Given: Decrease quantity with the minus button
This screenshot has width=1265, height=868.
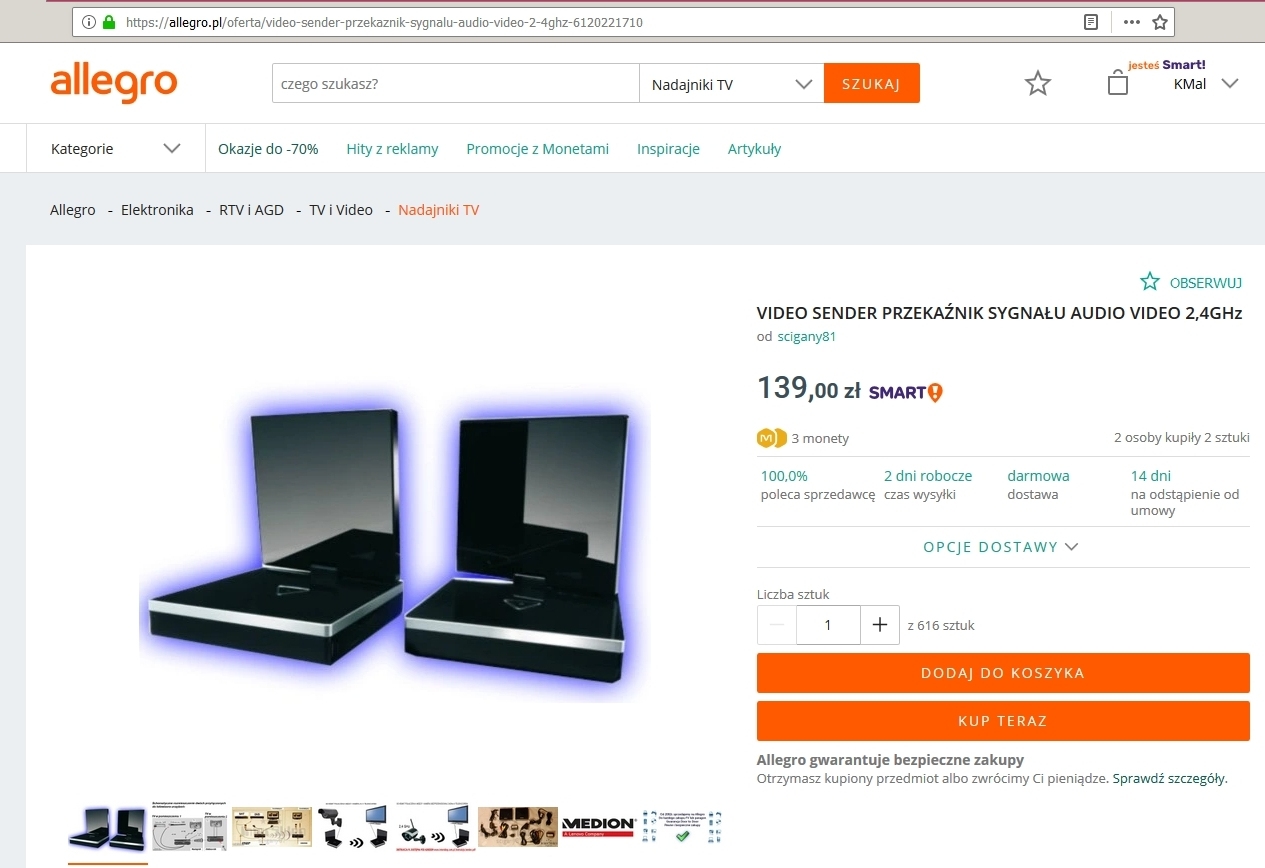Looking at the screenshot, I should click(777, 625).
